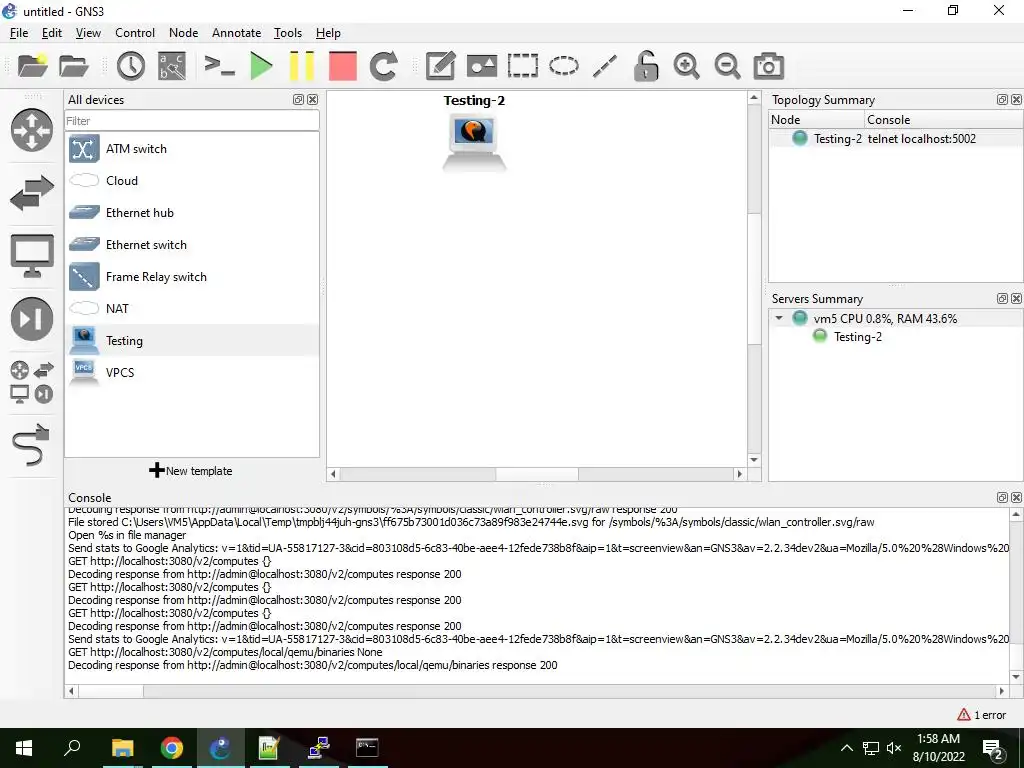The width and height of the screenshot is (1024, 768).
Task: Click the canvas vertical scrollbar down arrow
Action: [754, 460]
